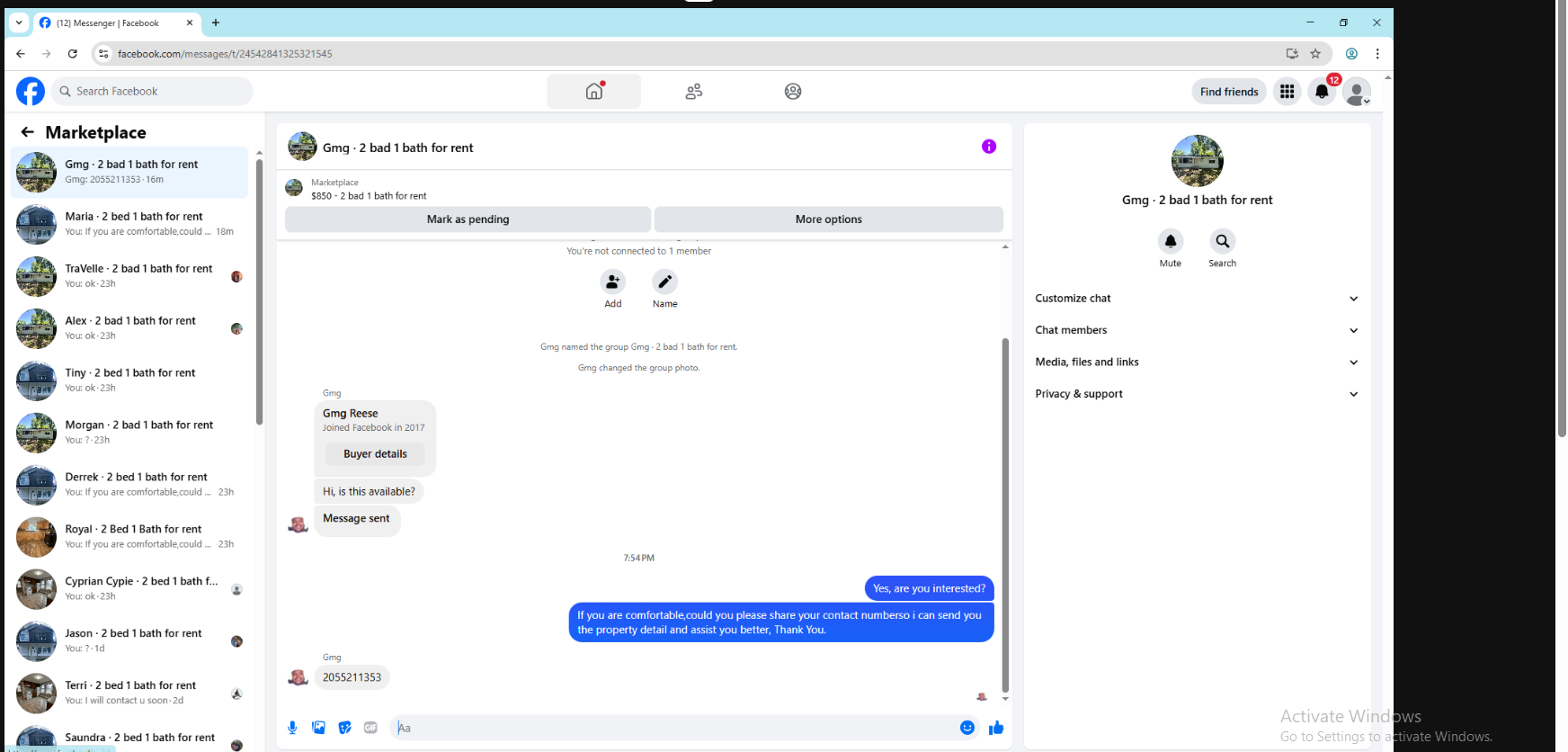Select the Messenger | Facebook tab
Viewport: 1568px width, 752px height.
pyautogui.click(x=115, y=23)
